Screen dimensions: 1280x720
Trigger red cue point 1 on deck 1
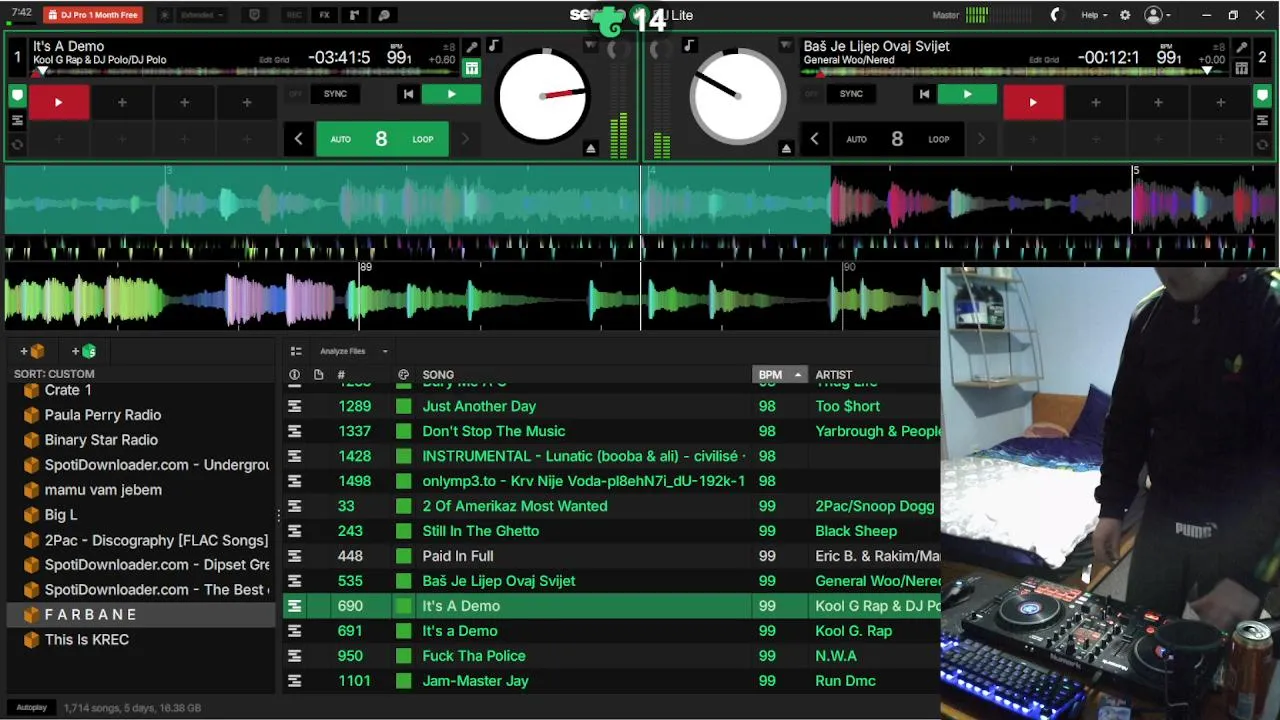coord(58,102)
